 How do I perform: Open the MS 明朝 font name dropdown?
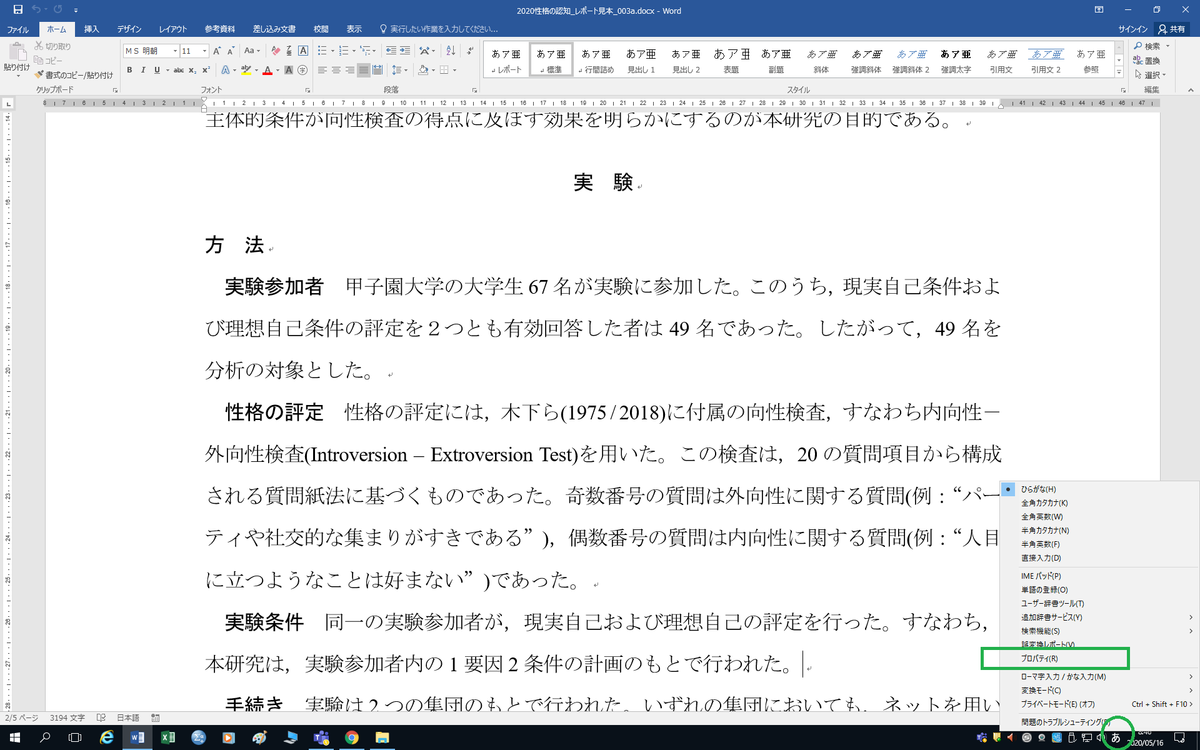[x=175, y=51]
